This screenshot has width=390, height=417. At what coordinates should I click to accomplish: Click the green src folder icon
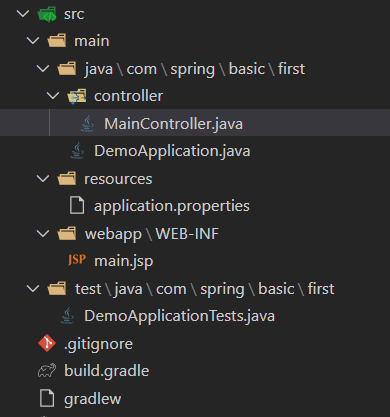tap(47, 14)
